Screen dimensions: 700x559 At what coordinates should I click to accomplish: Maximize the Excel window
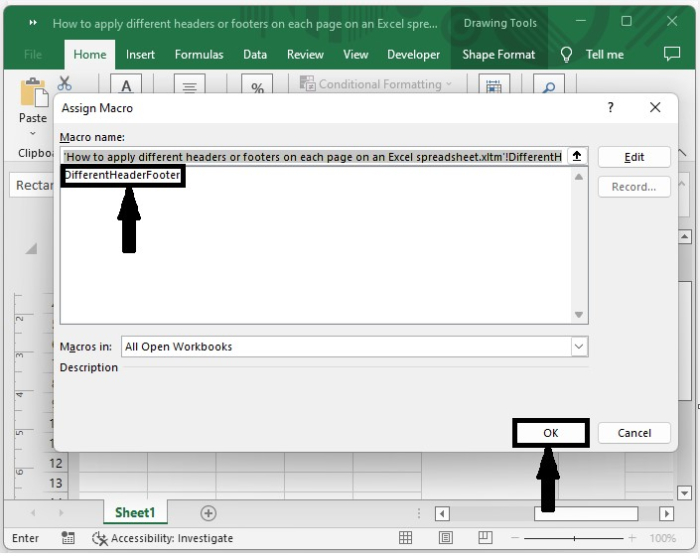click(x=626, y=21)
